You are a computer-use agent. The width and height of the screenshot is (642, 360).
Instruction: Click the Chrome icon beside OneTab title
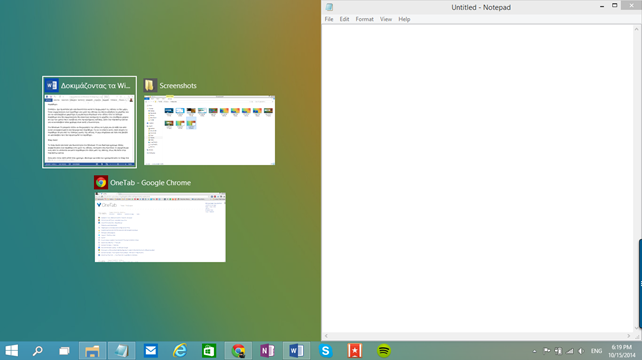click(x=101, y=182)
